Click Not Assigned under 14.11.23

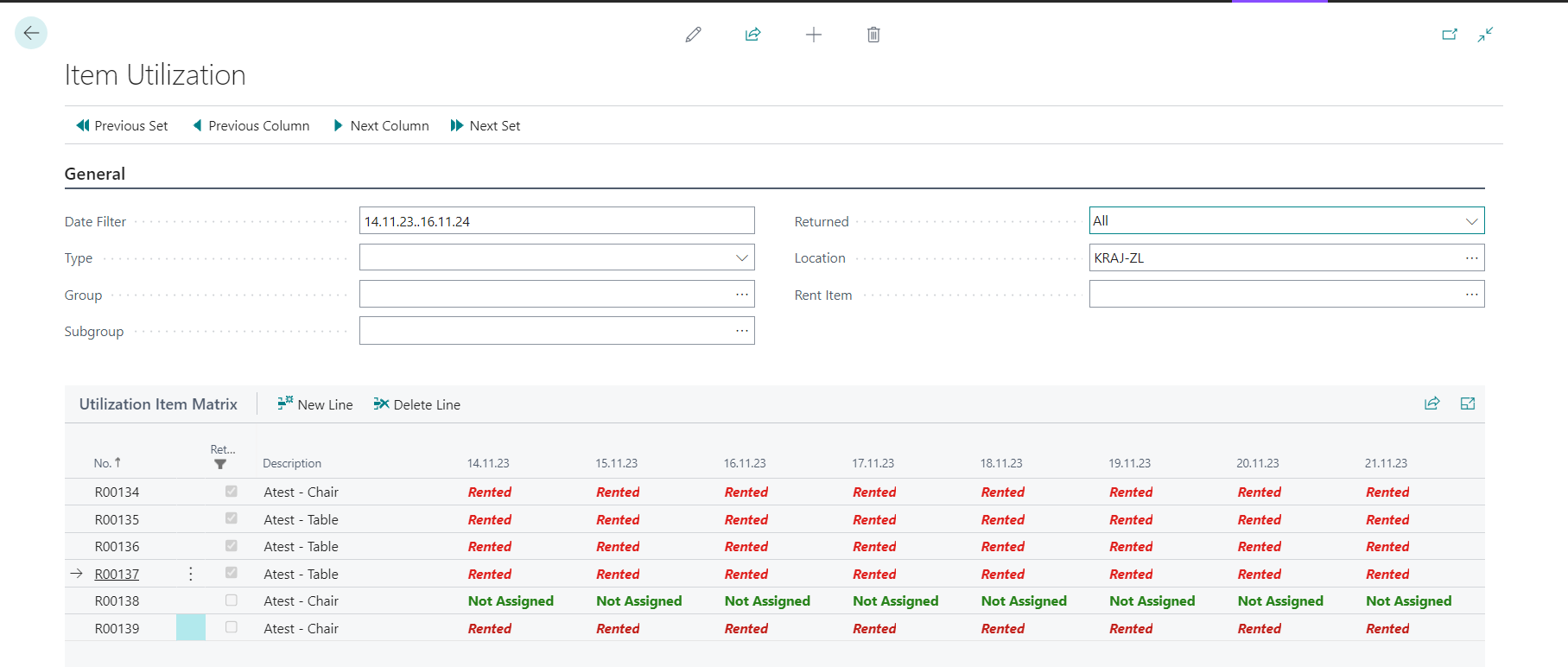tap(511, 601)
